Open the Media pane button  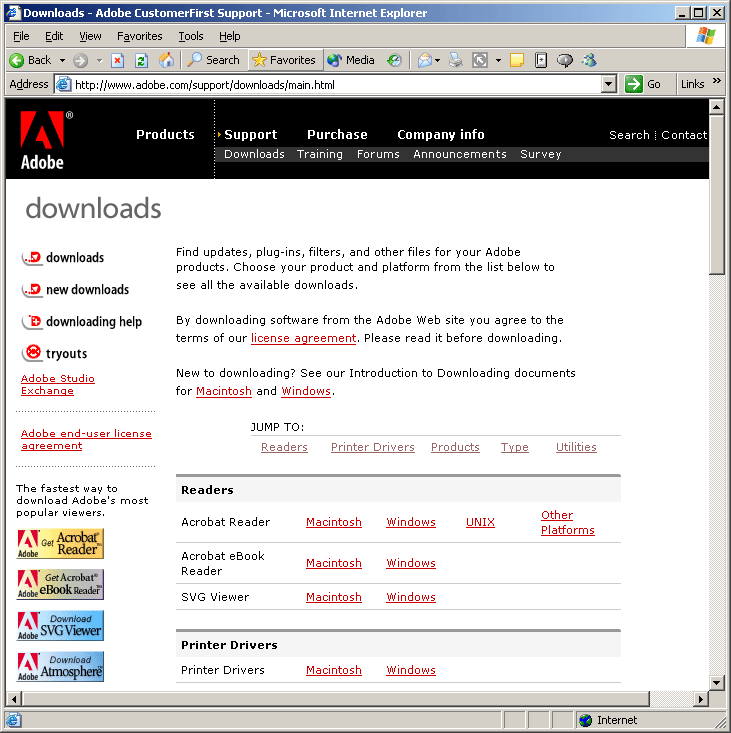351,60
